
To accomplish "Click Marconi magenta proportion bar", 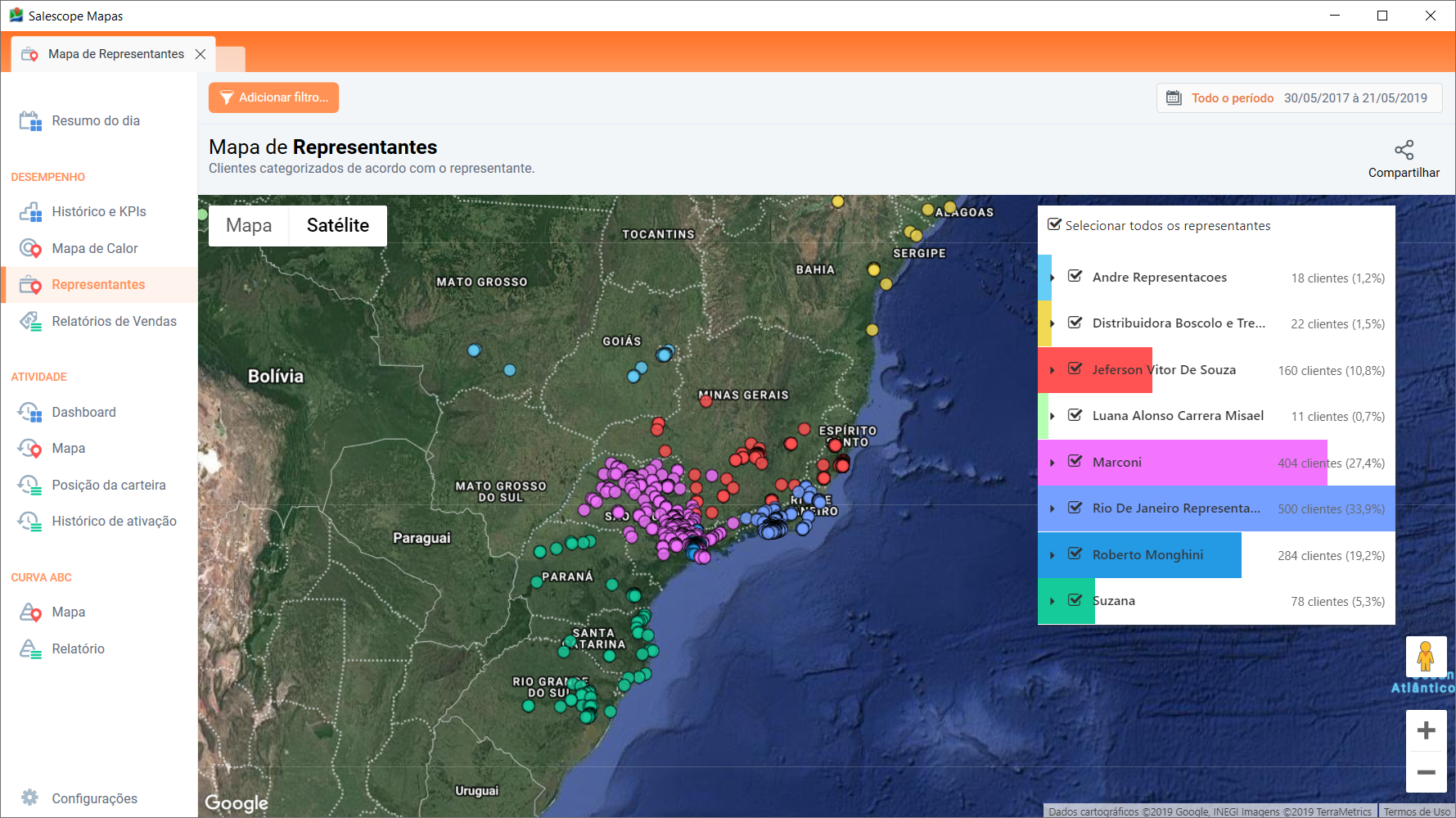I will 1183,463.
